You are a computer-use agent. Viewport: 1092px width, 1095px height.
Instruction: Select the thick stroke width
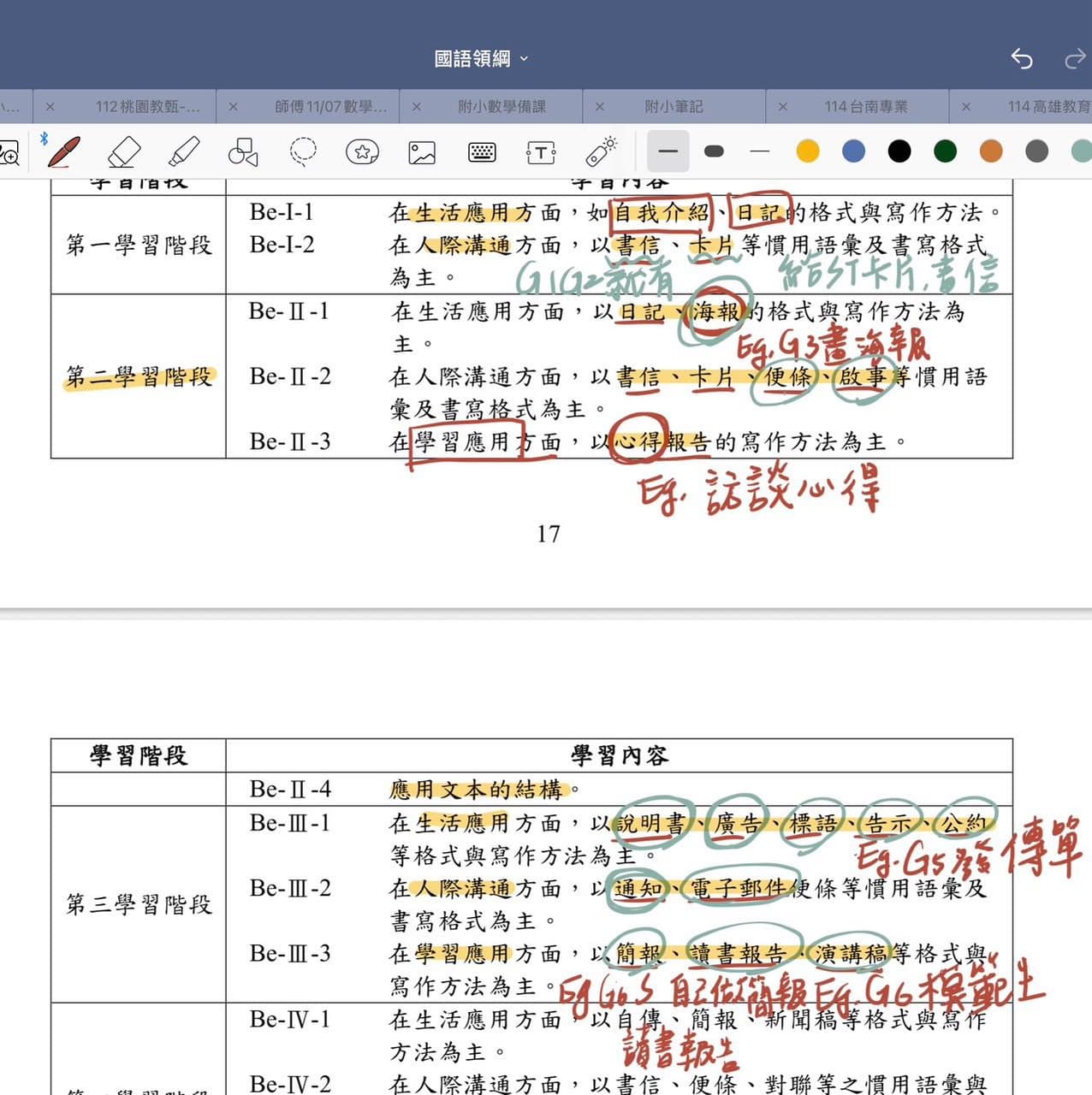(x=714, y=151)
